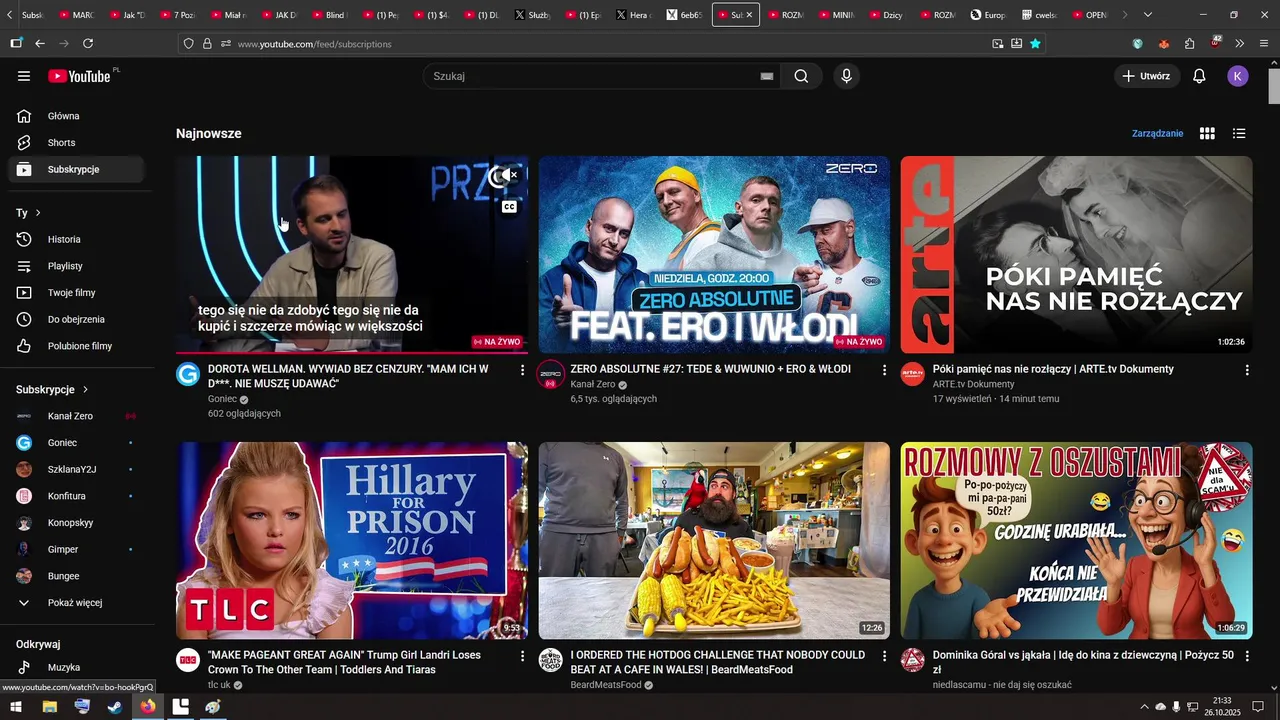
Task: Open the Goniec subscription in sidebar
Action: pyautogui.click(x=76, y=443)
